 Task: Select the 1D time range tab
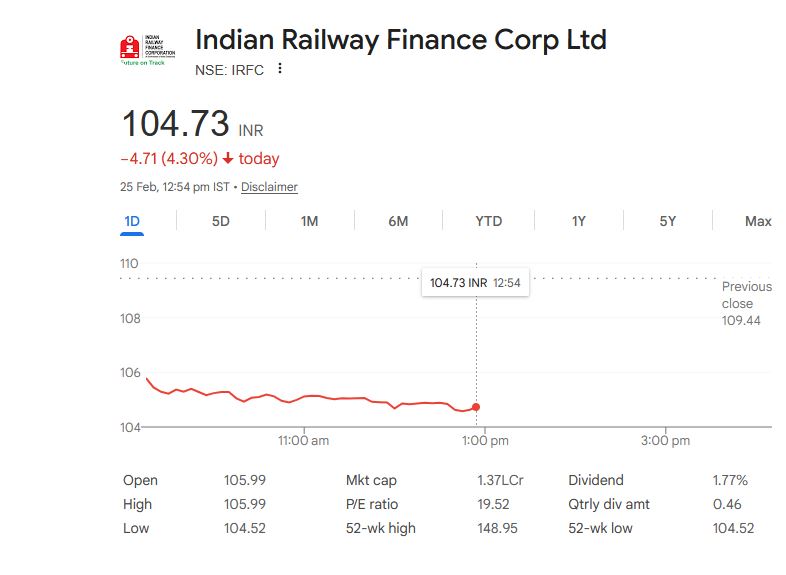tap(132, 221)
